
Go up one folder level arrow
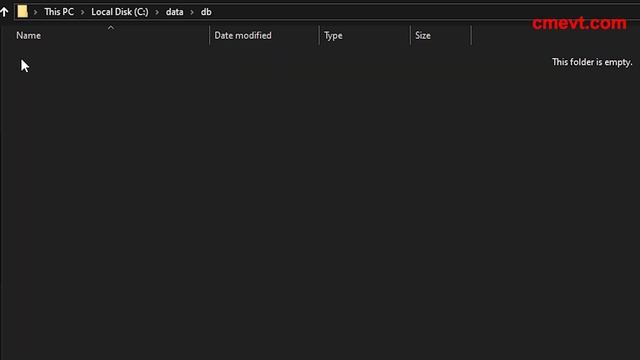click(x=4, y=12)
